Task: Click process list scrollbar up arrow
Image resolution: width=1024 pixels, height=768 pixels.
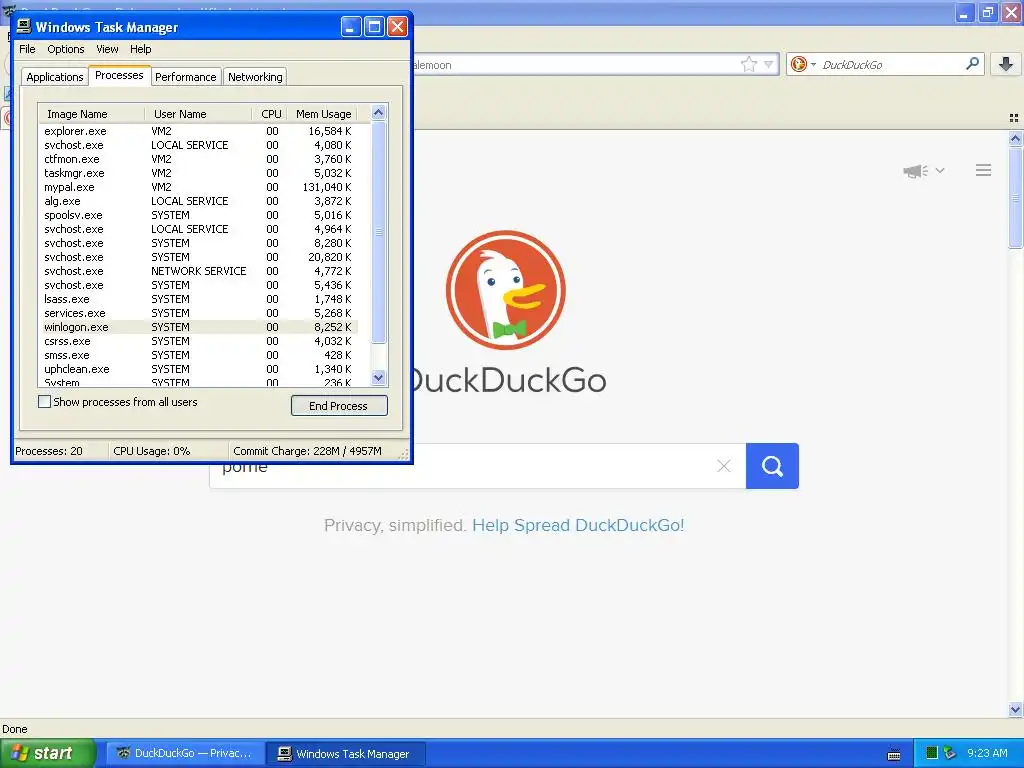Action: click(378, 112)
